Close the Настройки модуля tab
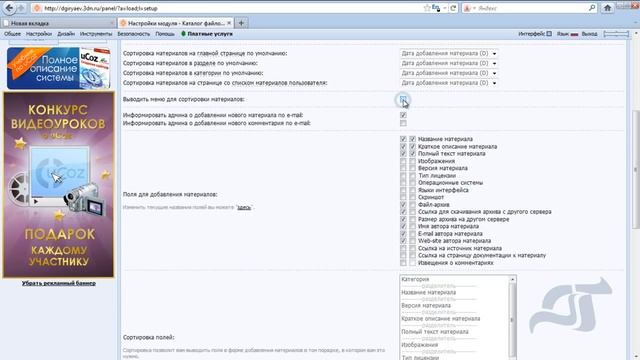This screenshot has height=360, width=640. pos(229,23)
